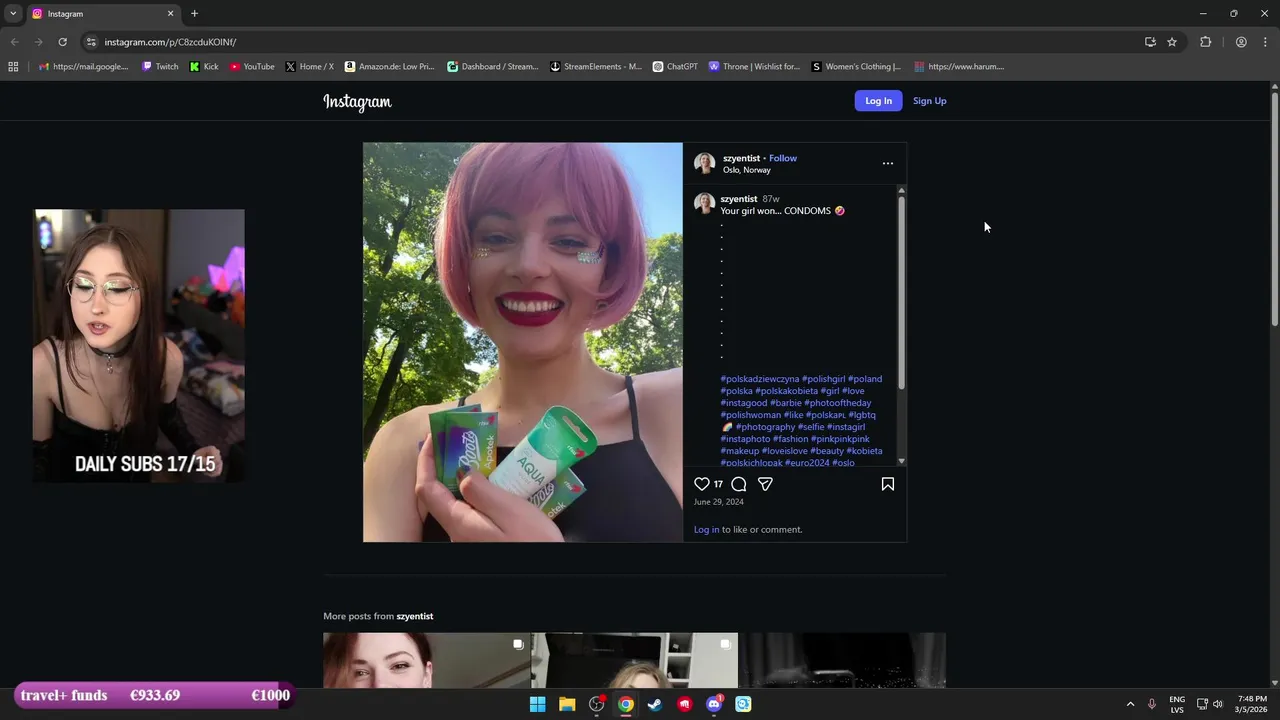Open Steam from the taskbar

pyautogui.click(x=655, y=704)
